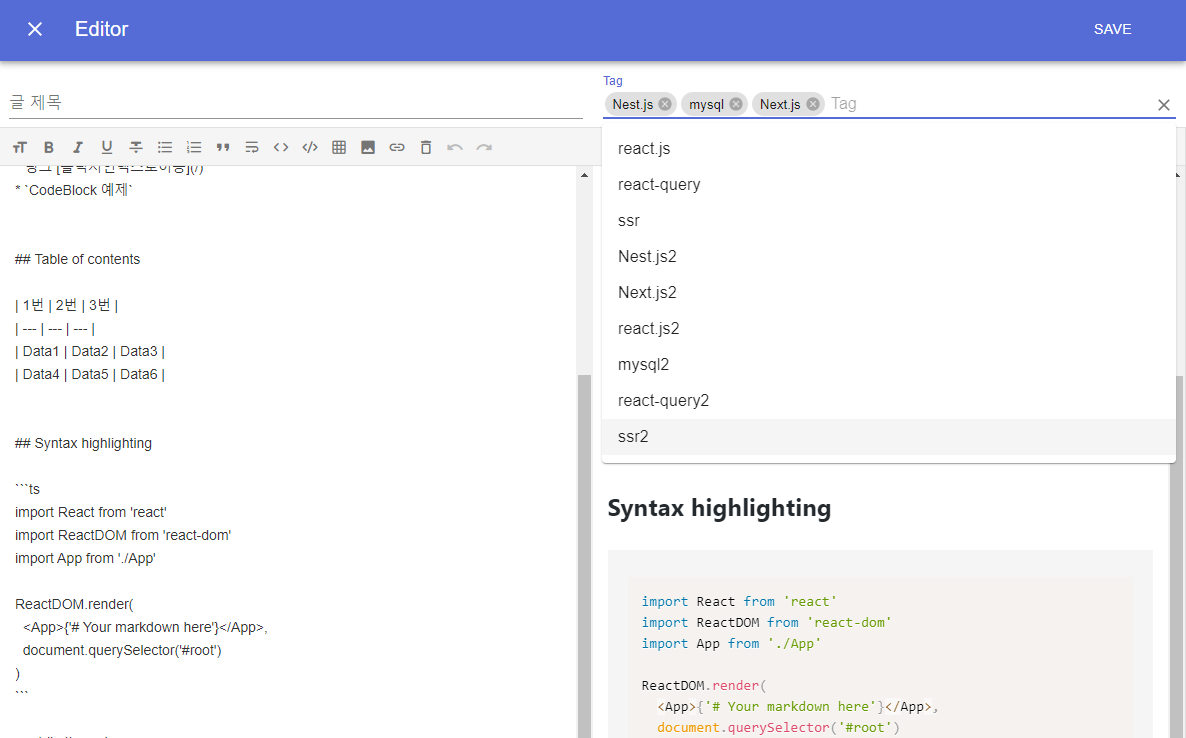Viewport: 1186px width, 738px height.
Task: Click the "import React from 'react'" editor line
Action: 91,512
